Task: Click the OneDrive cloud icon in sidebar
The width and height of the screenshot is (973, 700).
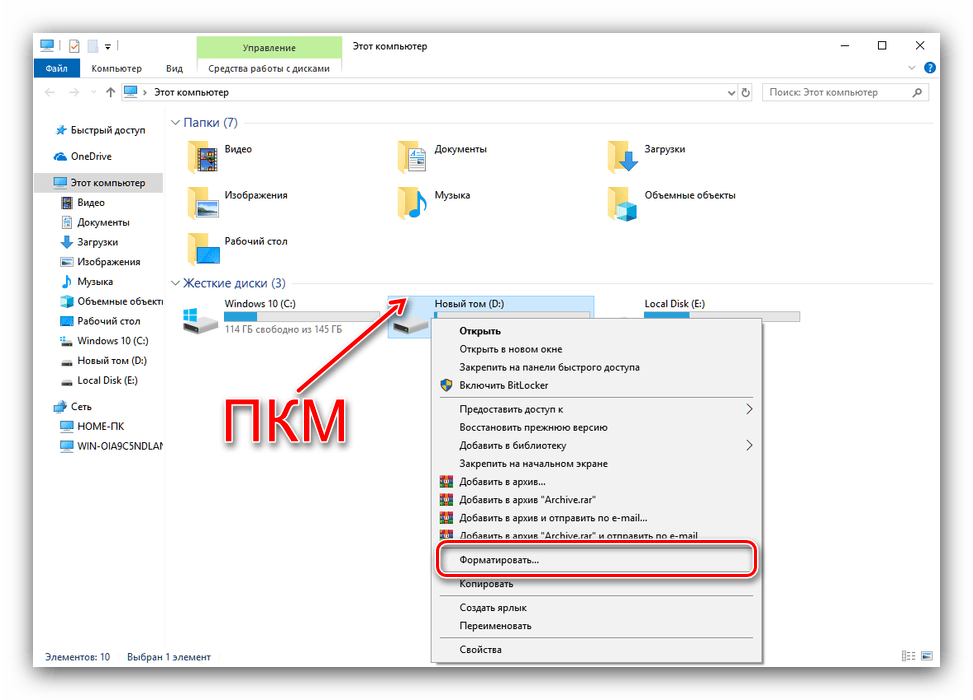Action: coord(59,157)
